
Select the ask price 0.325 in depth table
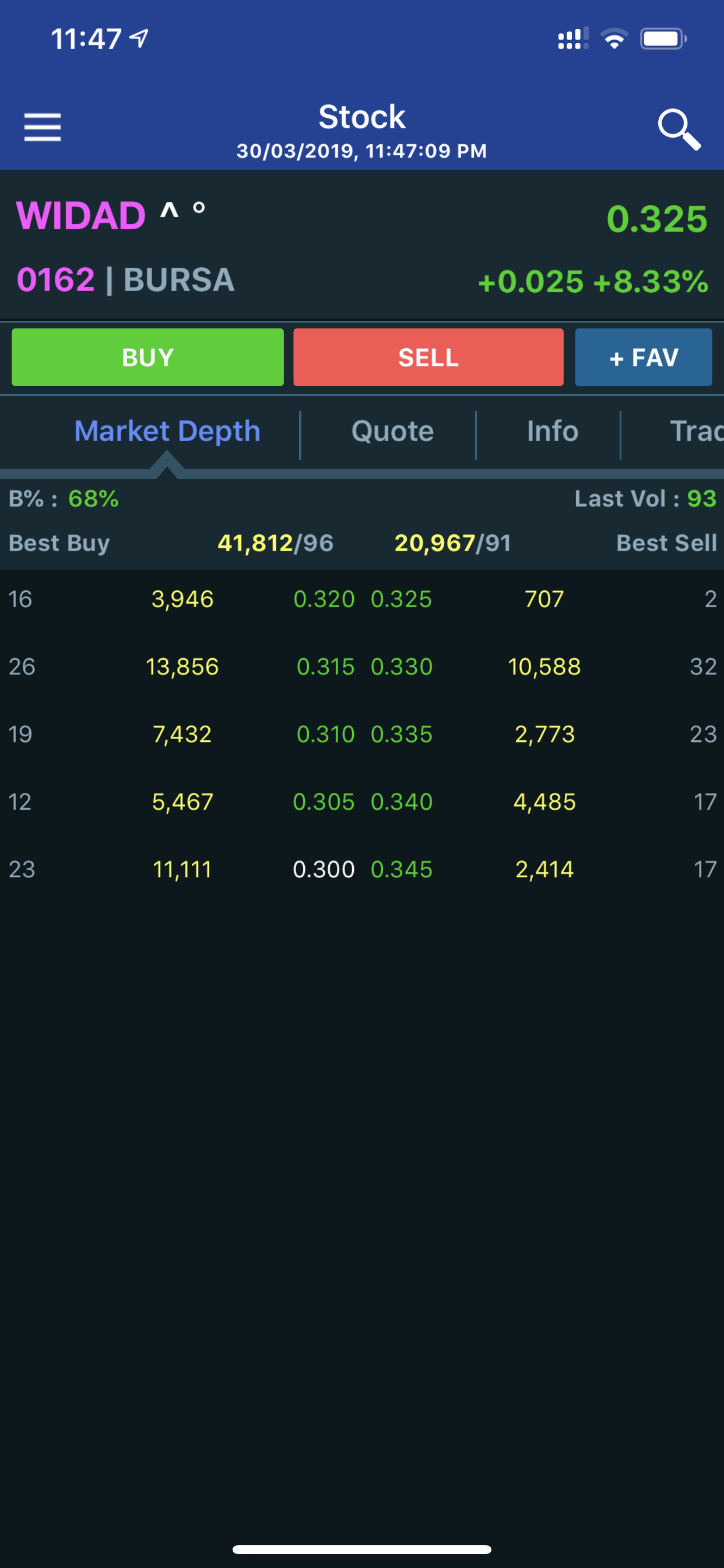[x=402, y=599]
